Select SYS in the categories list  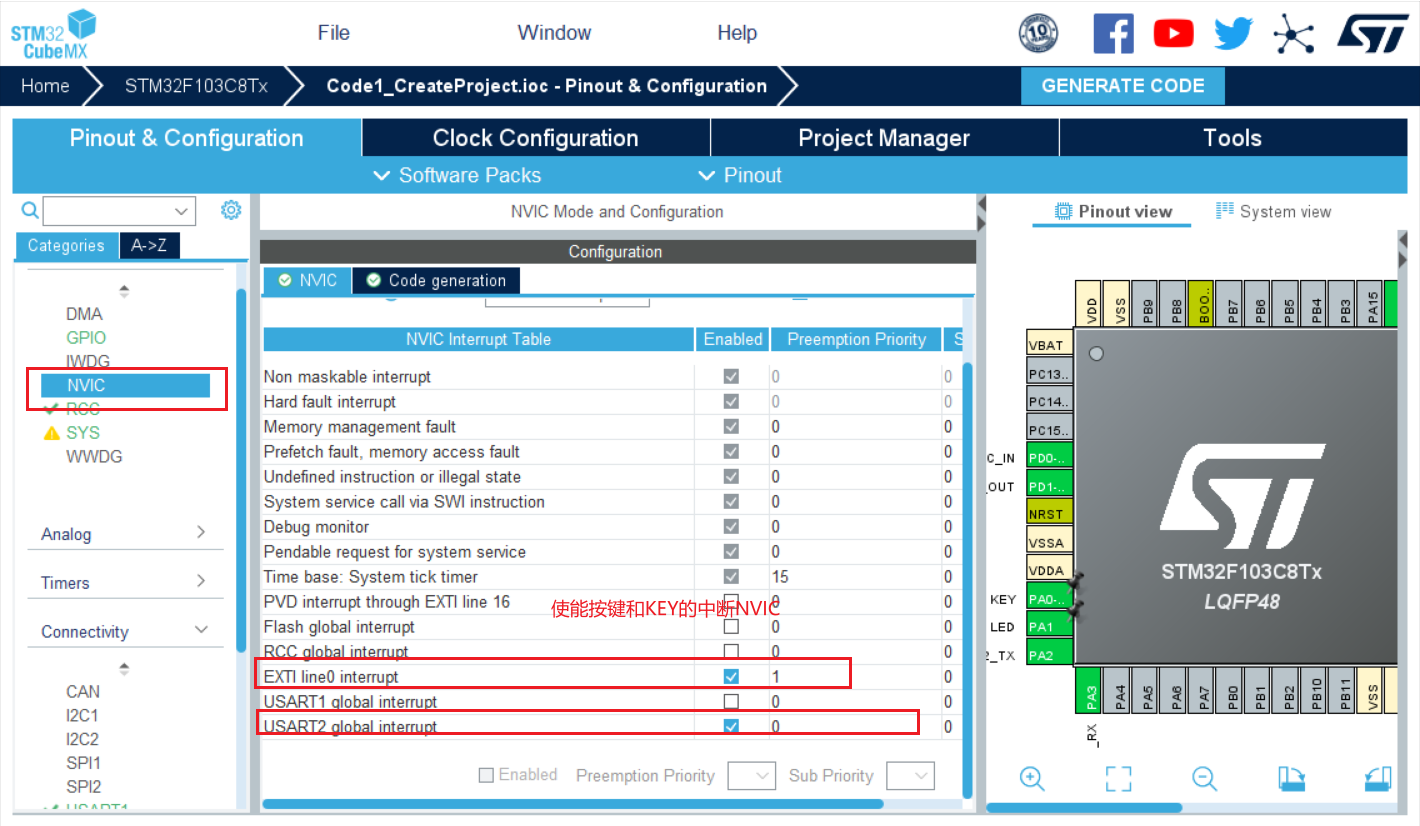pyautogui.click(x=83, y=432)
